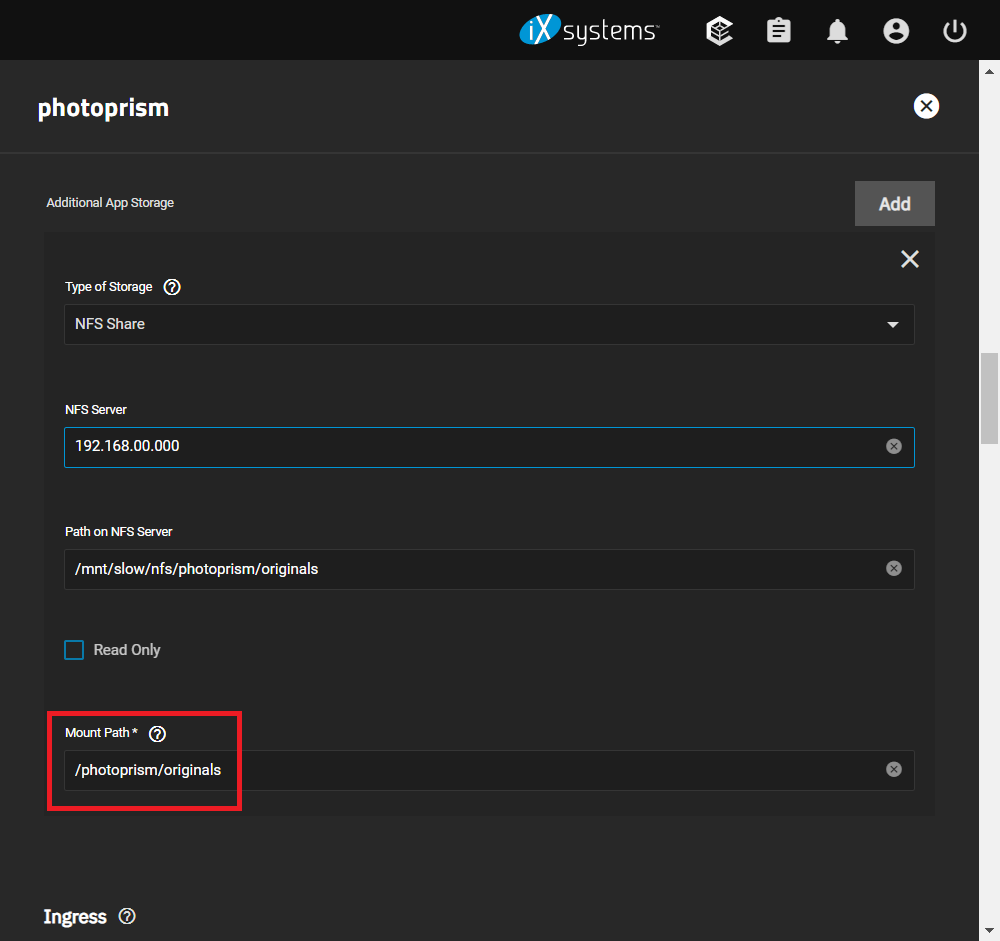Image resolution: width=1000 pixels, height=941 pixels.
Task: Close the photoprism configuration panel
Action: 925,106
